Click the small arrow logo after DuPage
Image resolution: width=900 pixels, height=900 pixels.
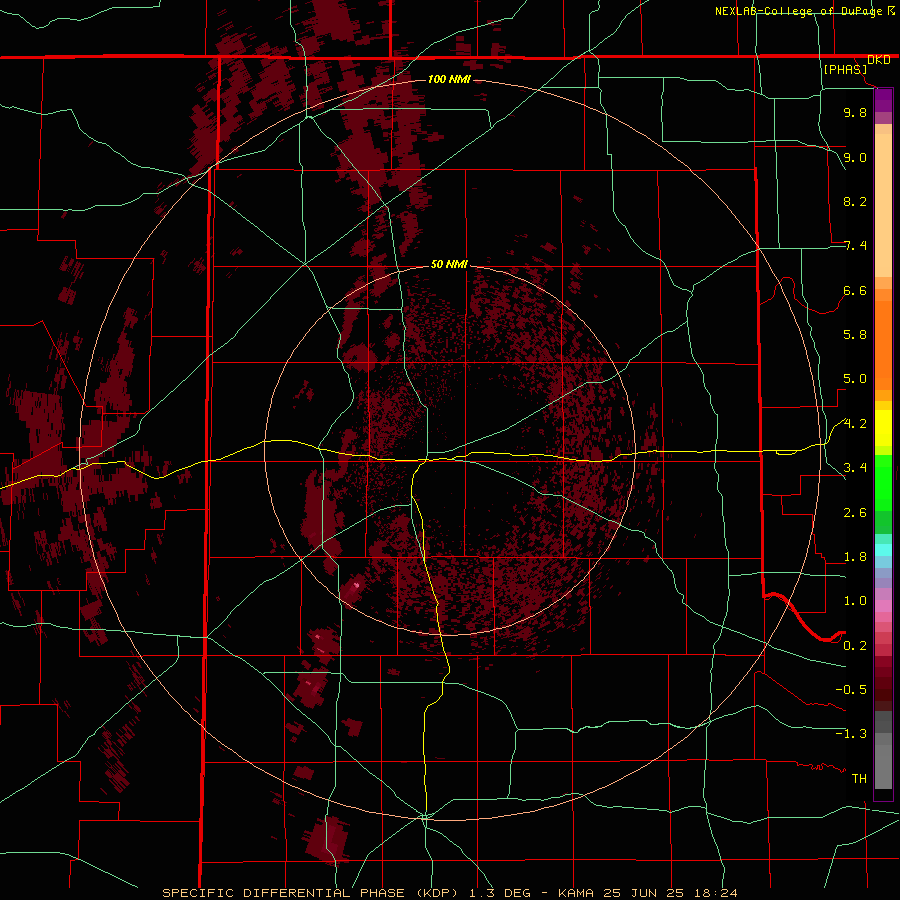pos(891,10)
